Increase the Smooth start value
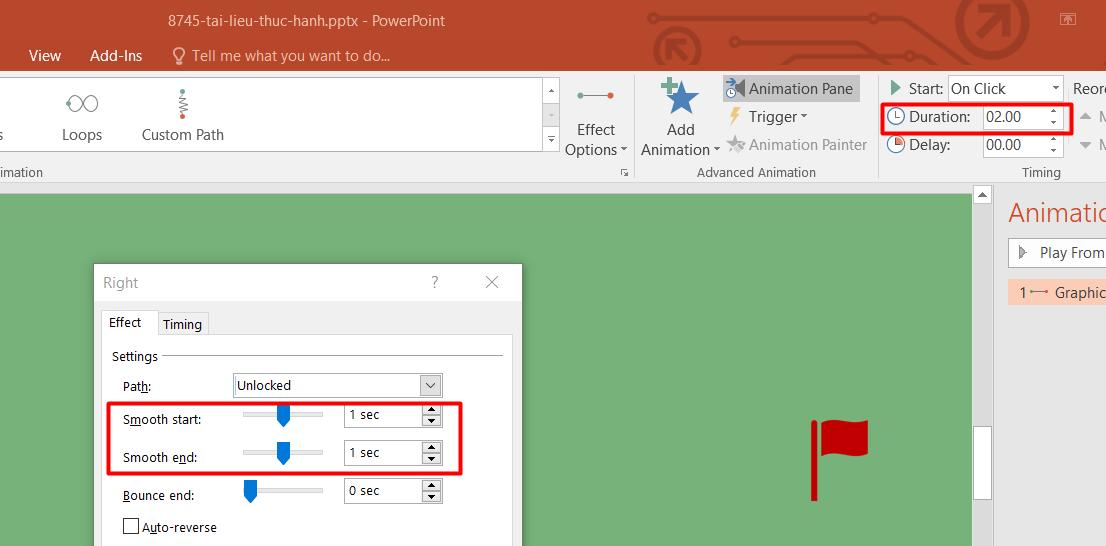Screen dimensions: 1106x546 pos(431,410)
